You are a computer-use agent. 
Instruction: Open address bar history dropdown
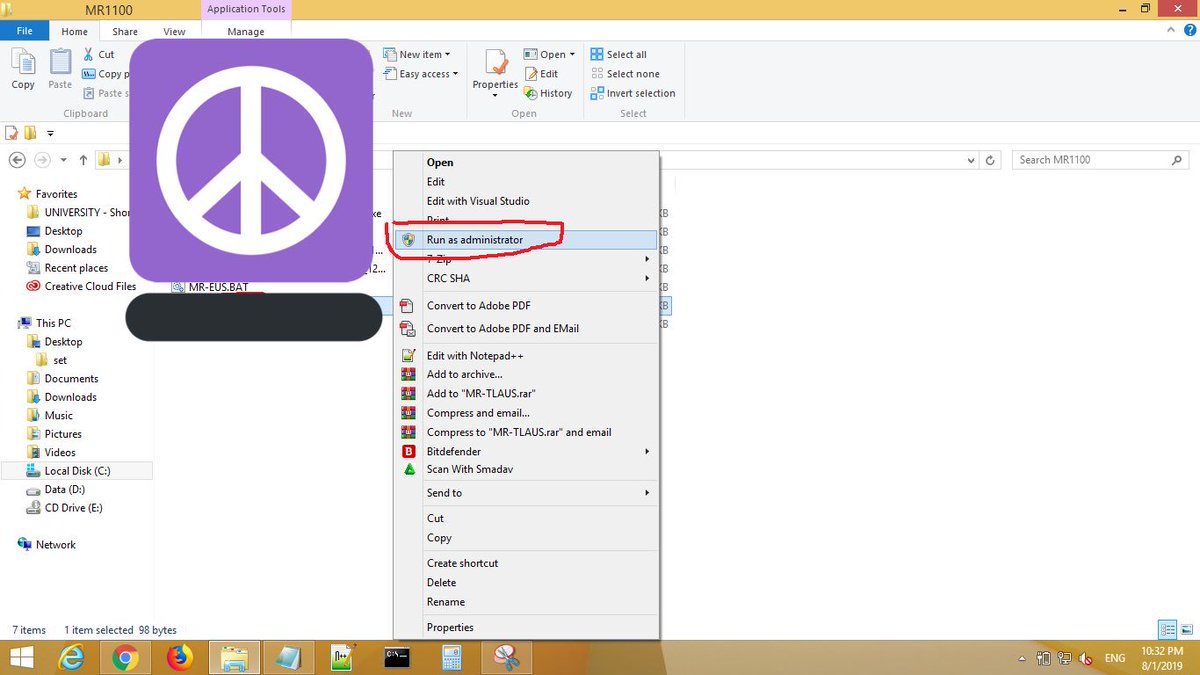pyautogui.click(x=971, y=160)
